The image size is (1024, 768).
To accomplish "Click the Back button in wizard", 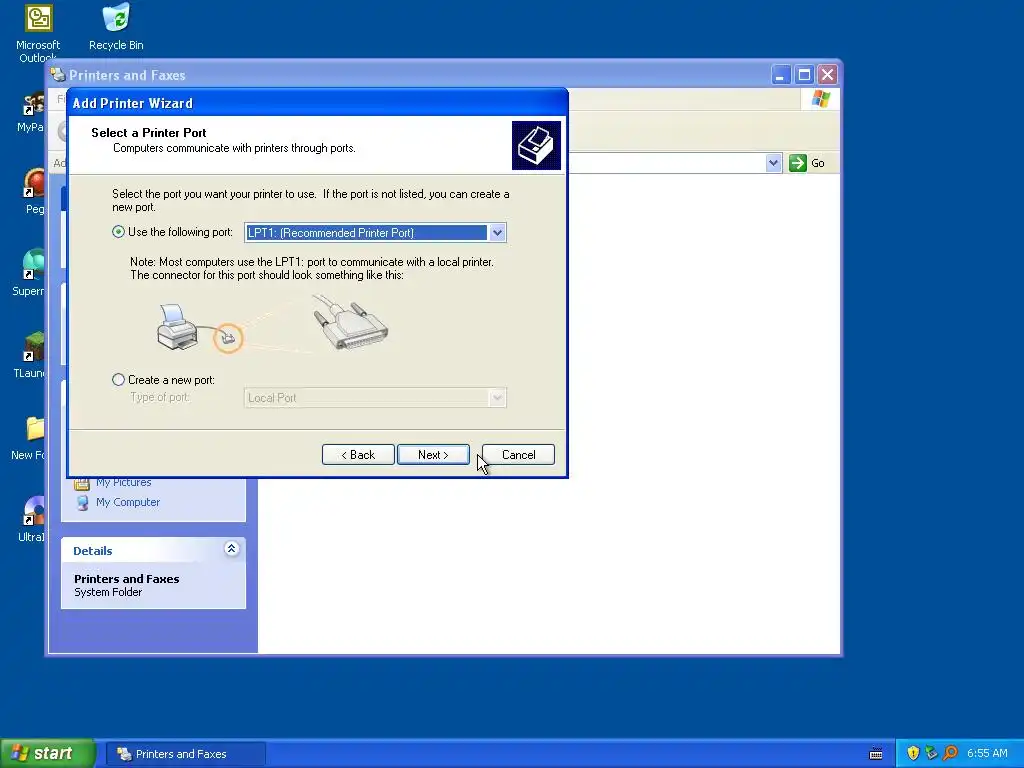I will (358, 455).
